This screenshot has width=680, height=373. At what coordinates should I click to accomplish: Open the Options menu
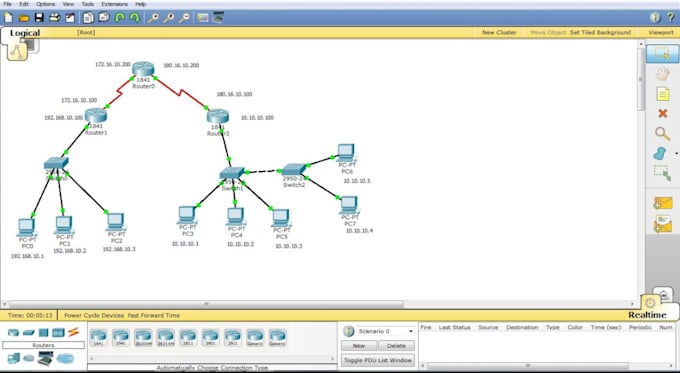[x=46, y=4]
